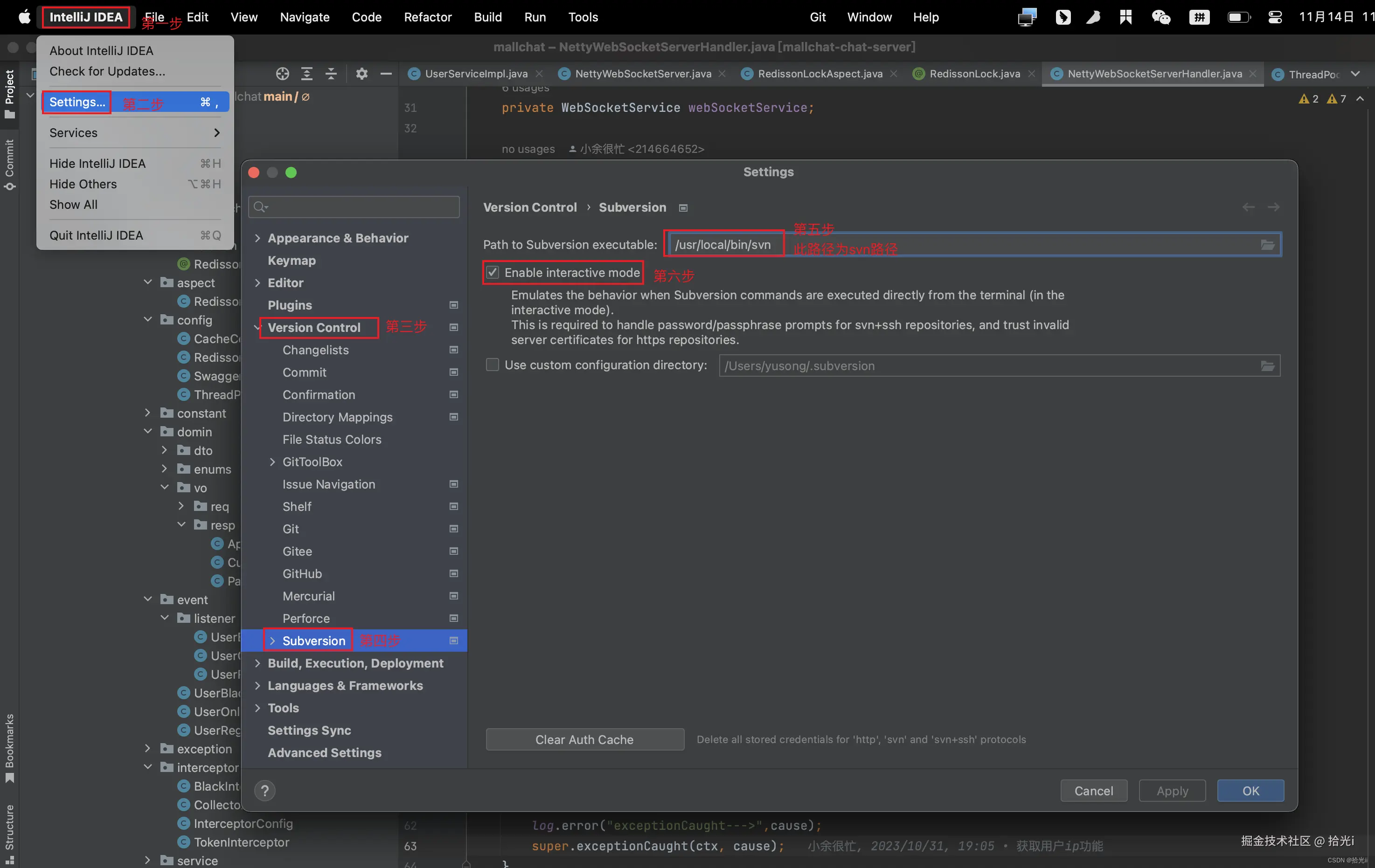Select Directory Mappings in Version Control
The height and width of the screenshot is (868, 1375).
point(337,417)
